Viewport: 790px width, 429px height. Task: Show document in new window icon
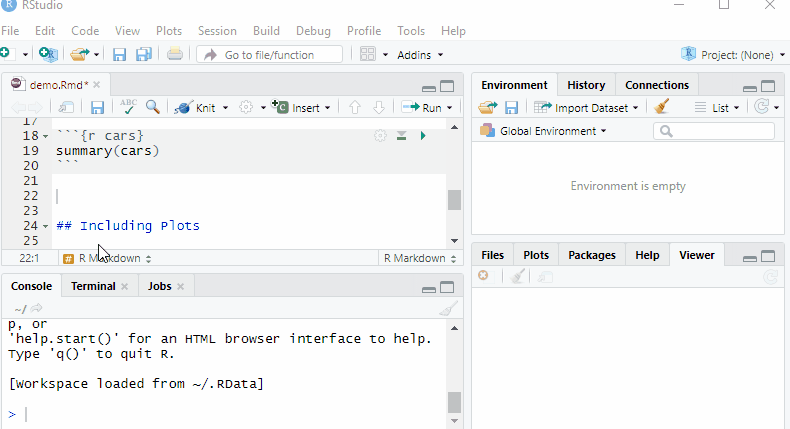(x=66, y=107)
